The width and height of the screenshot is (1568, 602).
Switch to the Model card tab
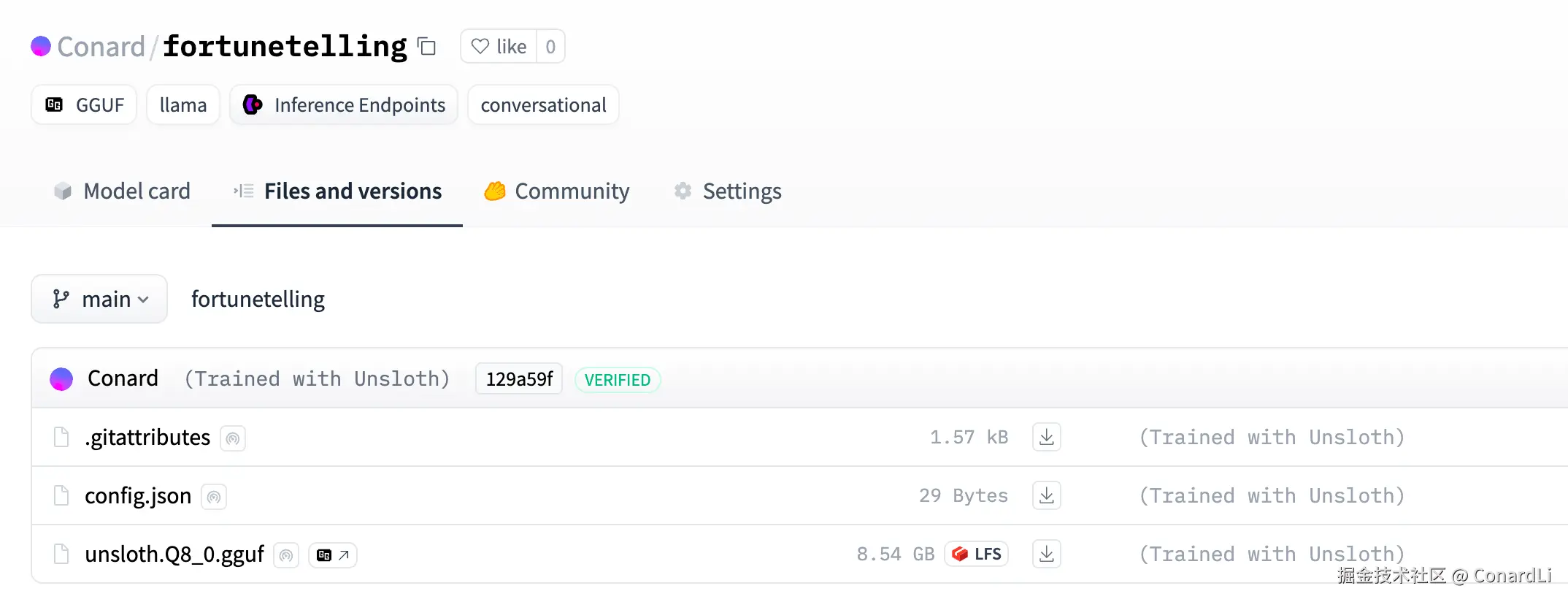(122, 191)
